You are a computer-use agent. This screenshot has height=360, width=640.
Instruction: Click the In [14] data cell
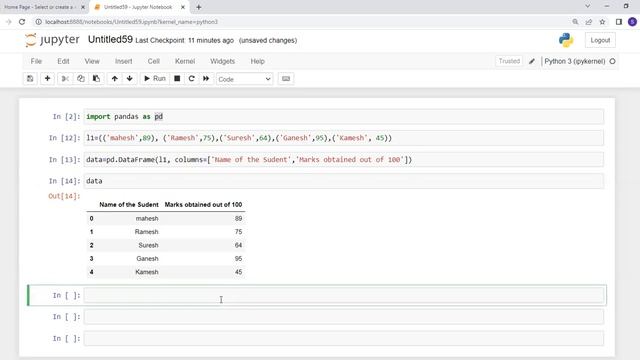344,181
